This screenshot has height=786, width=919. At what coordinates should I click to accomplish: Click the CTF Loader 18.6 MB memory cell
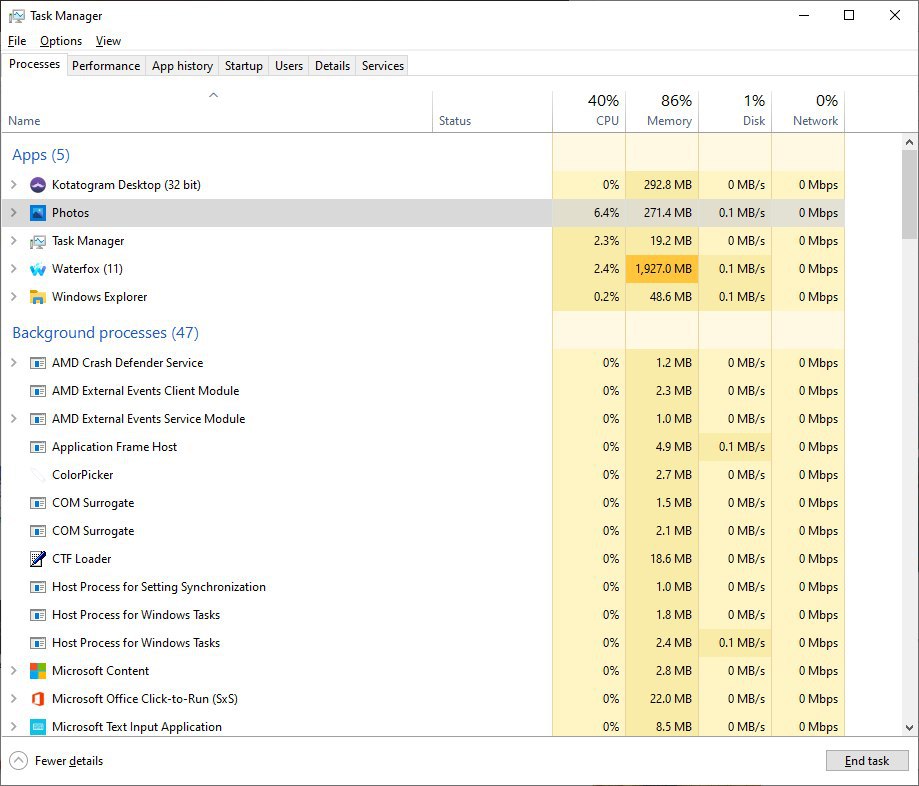click(662, 559)
